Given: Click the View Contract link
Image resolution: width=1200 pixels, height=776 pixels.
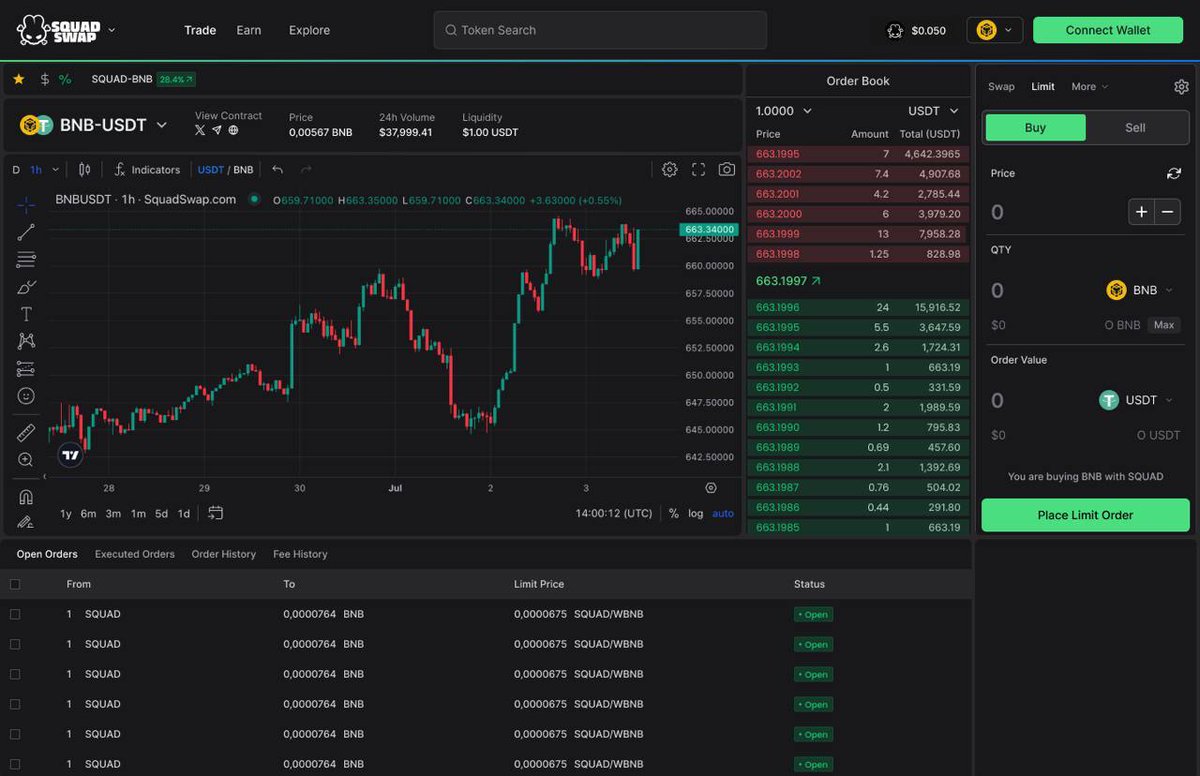Looking at the screenshot, I should tap(228, 116).
